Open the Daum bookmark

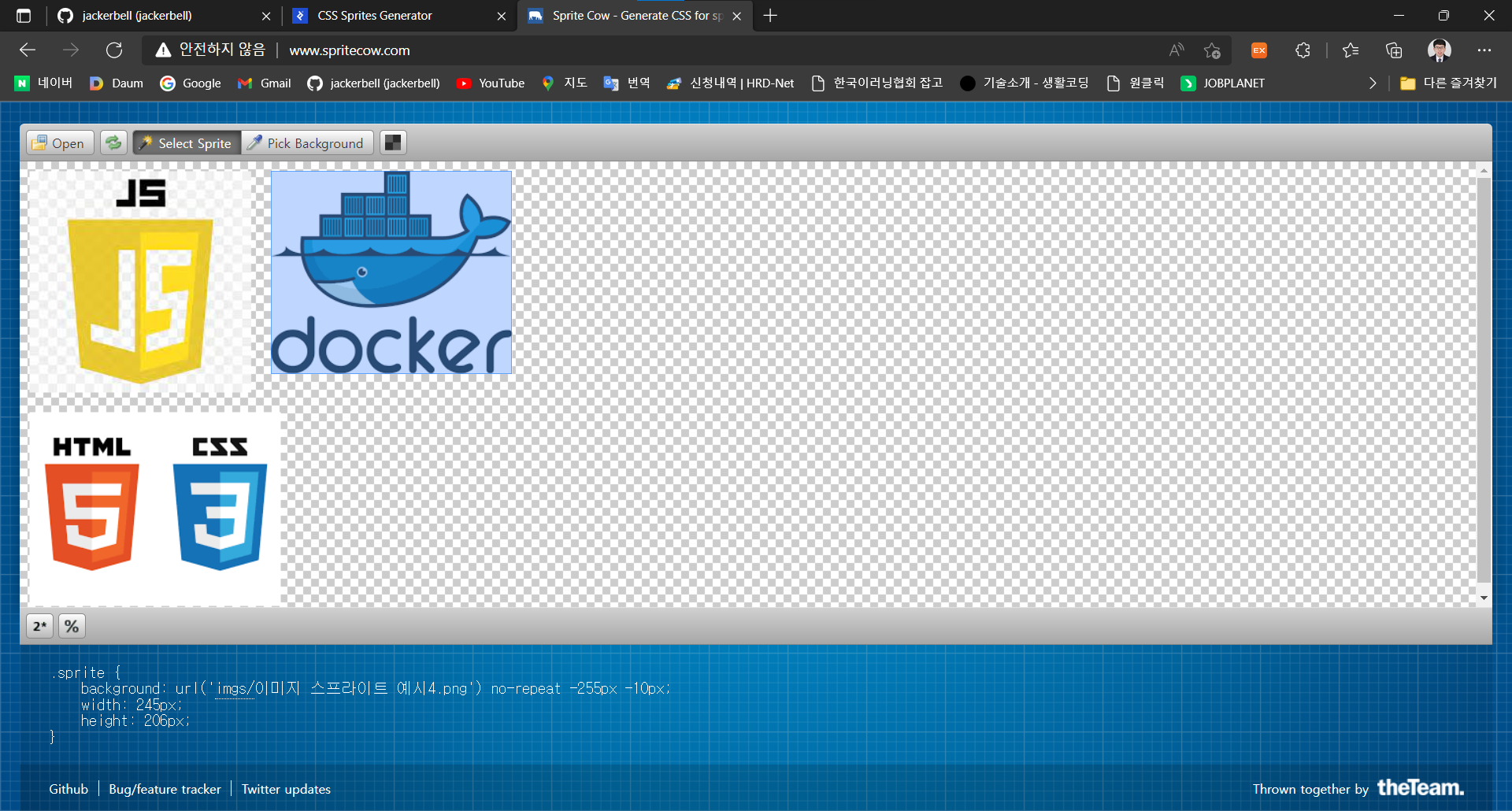pos(117,83)
